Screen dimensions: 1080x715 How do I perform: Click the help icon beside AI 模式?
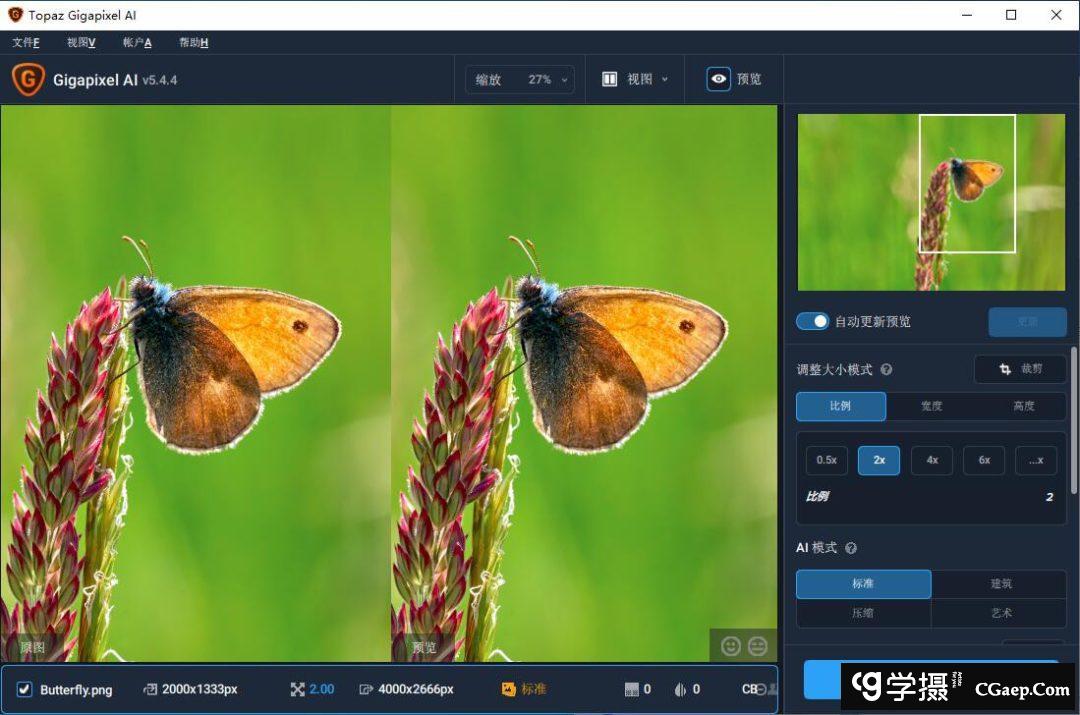851,548
